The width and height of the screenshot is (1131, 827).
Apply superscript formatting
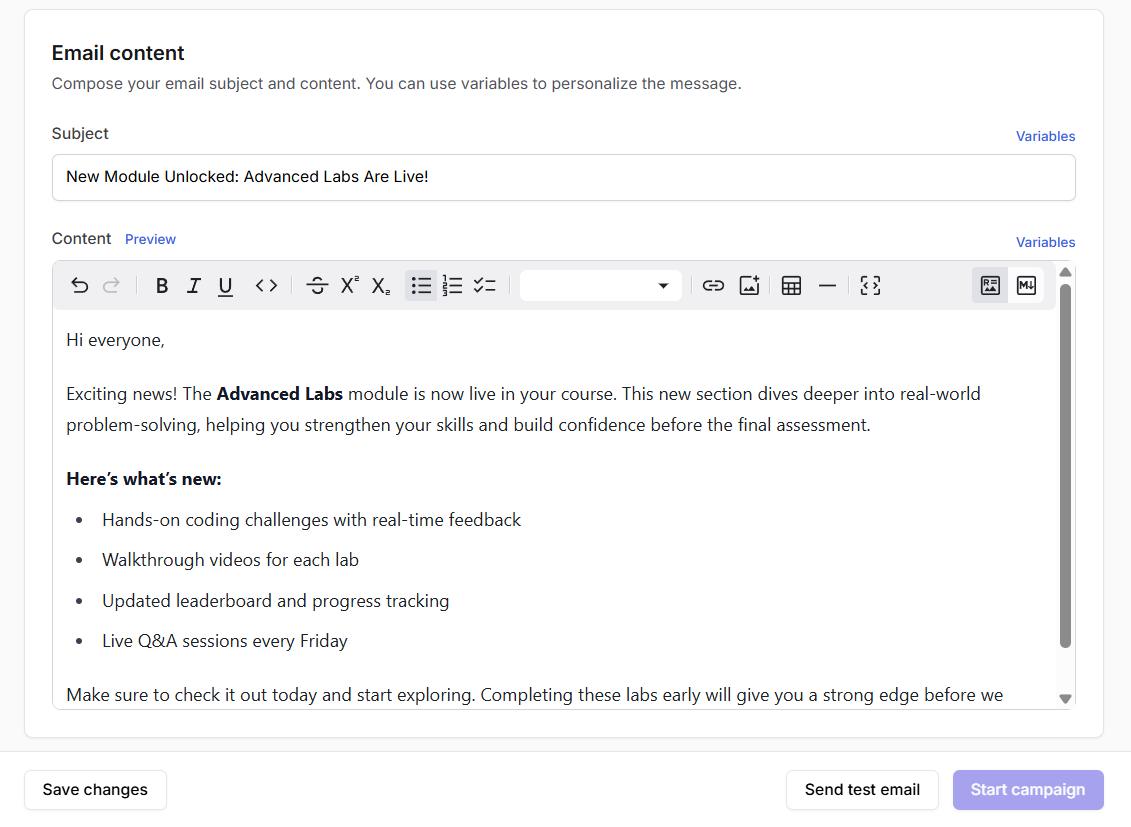pos(349,286)
